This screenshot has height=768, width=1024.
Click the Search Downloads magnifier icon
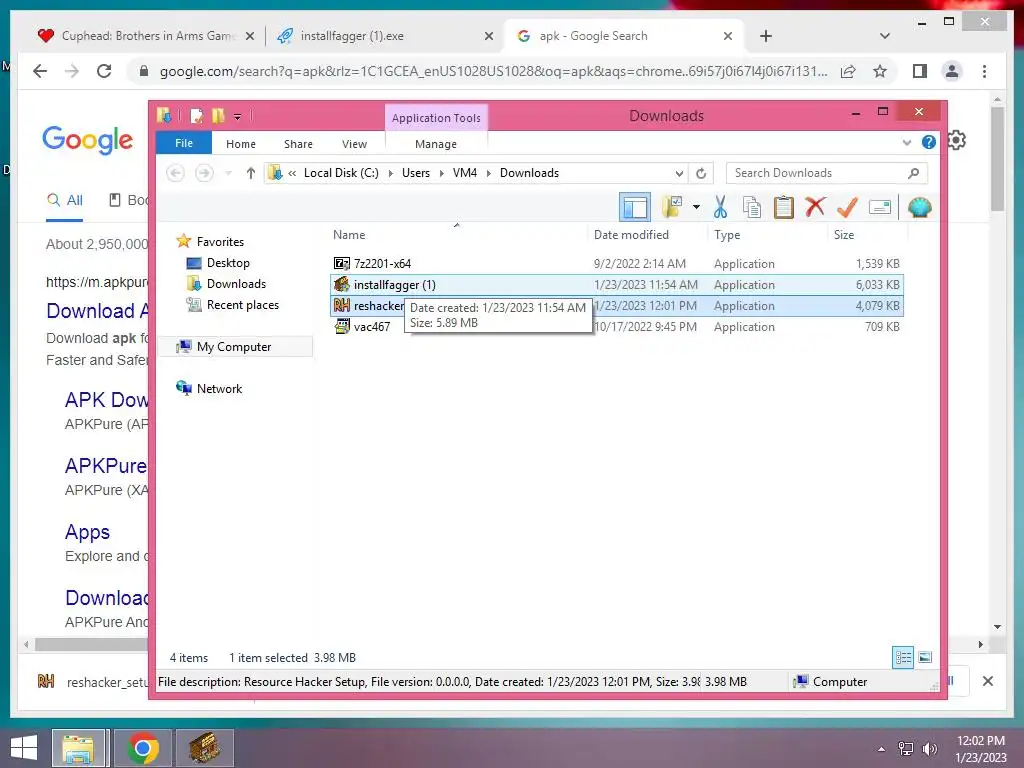coord(914,173)
